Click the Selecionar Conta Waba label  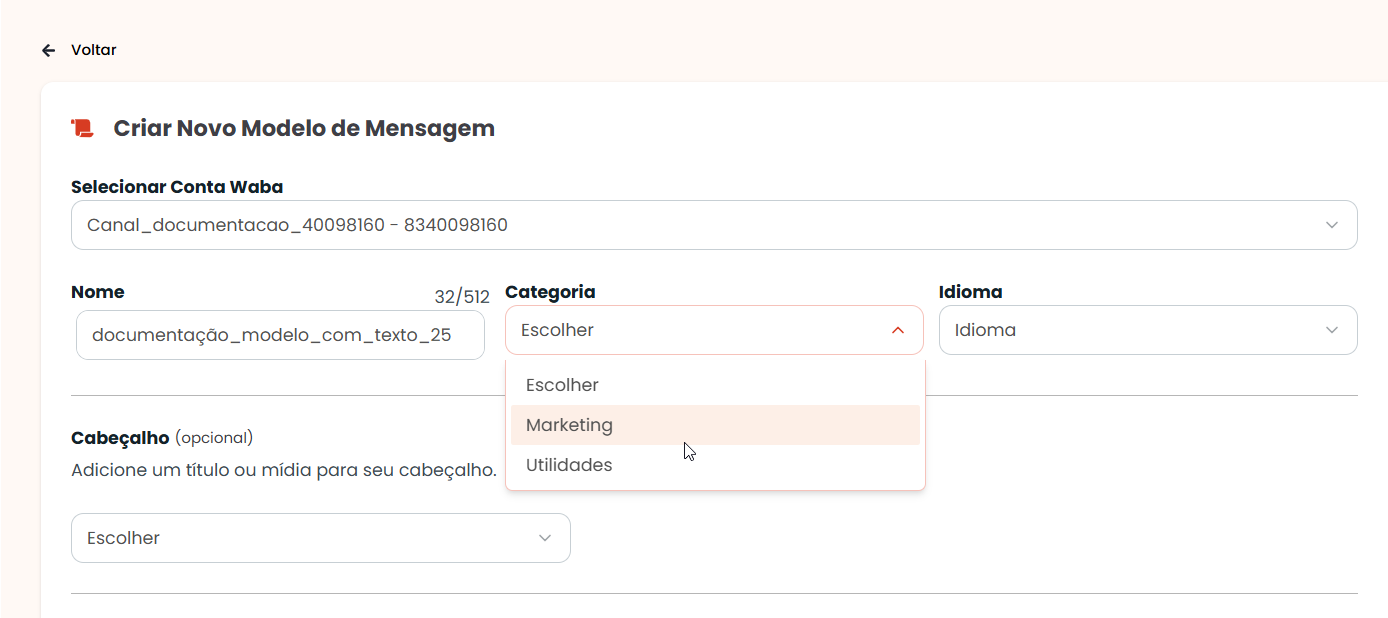(177, 187)
